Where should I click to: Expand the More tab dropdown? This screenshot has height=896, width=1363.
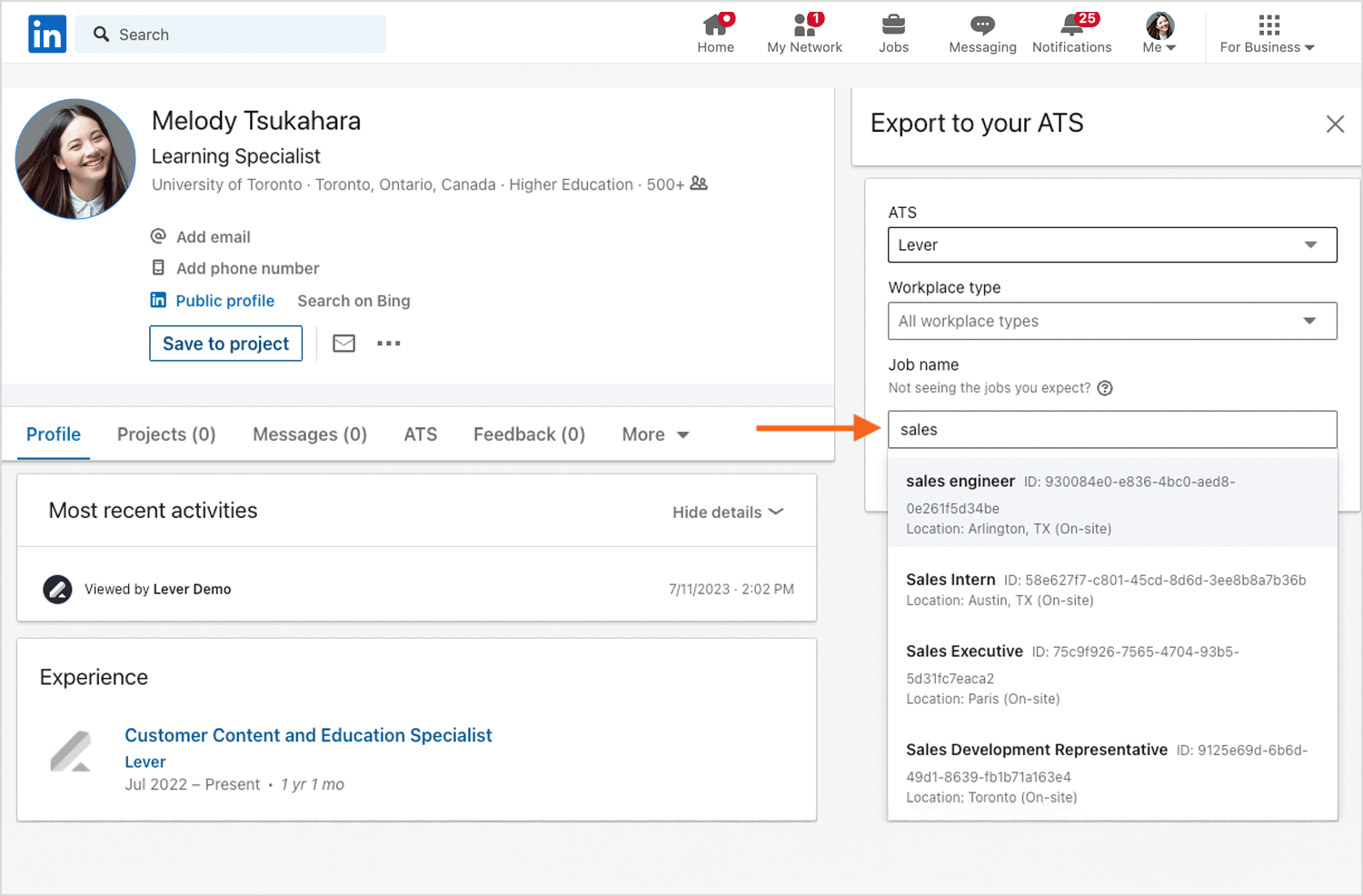tap(655, 434)
